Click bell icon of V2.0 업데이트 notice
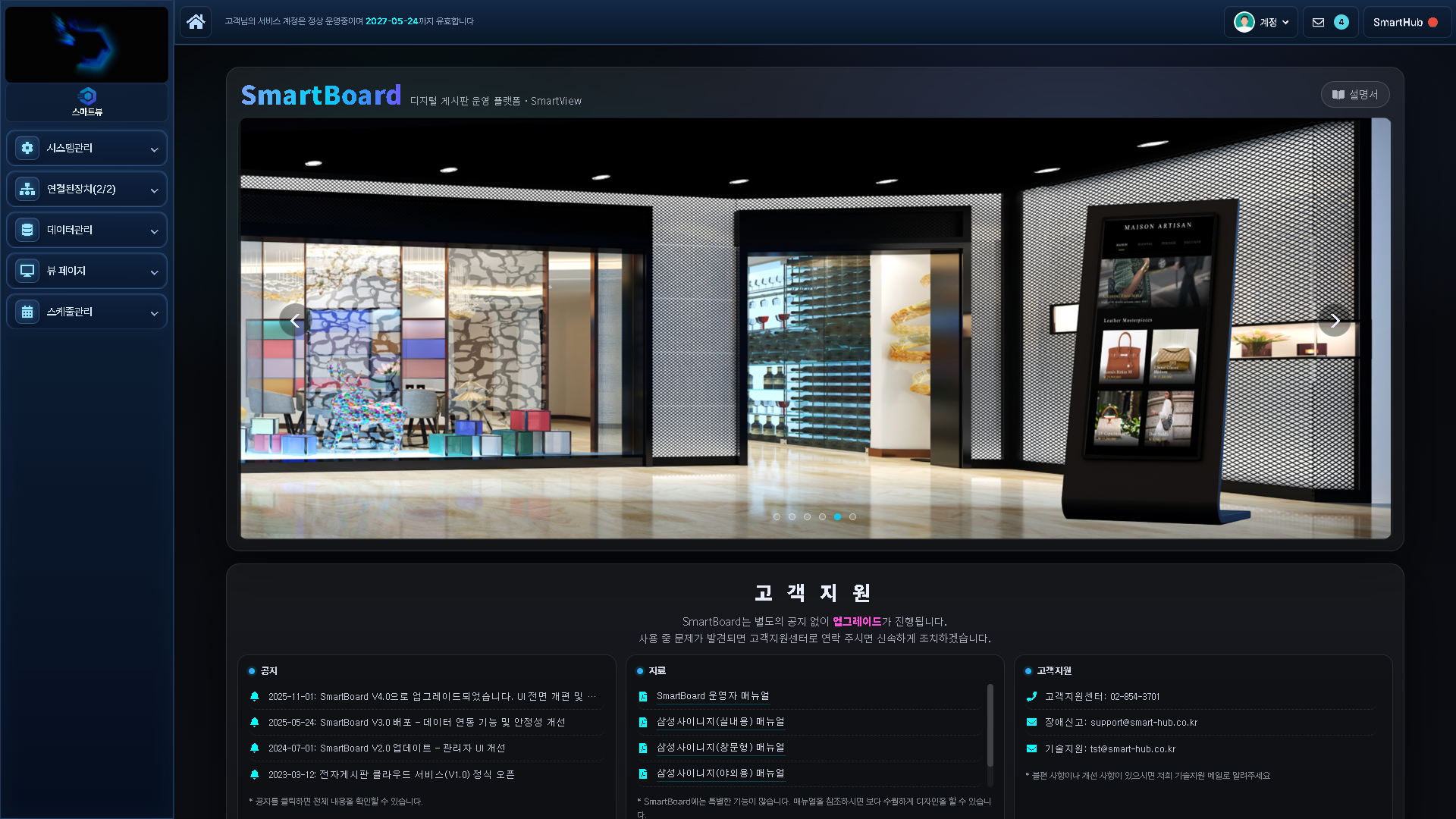This screenshot has height=819, width=1456. [x=255, y=748]
